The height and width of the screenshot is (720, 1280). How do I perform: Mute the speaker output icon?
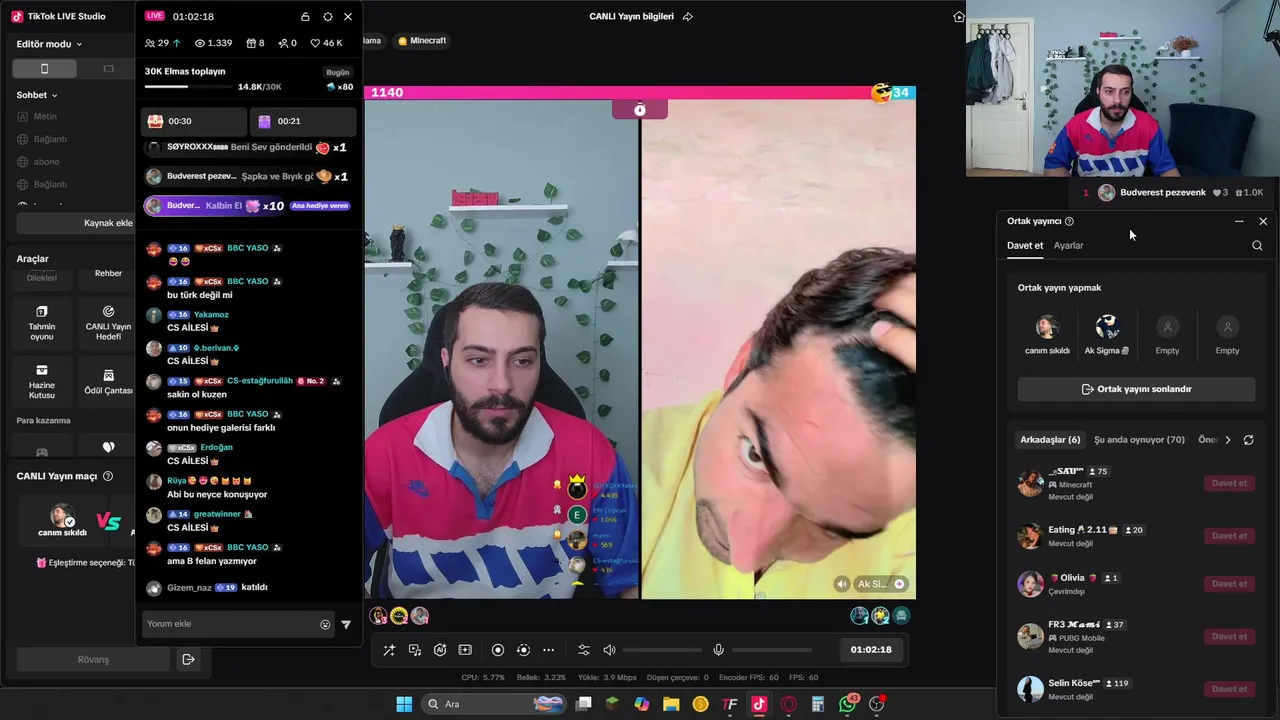[609, 650]
